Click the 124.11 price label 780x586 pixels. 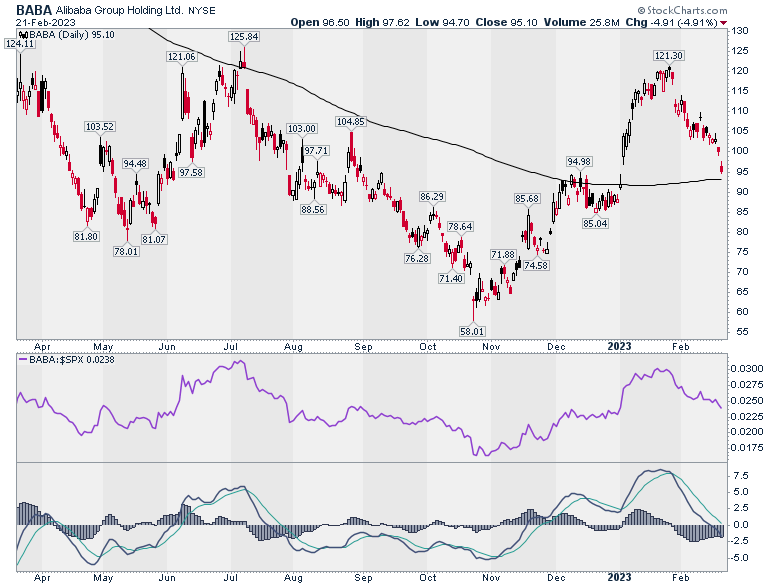coord(20,44)
